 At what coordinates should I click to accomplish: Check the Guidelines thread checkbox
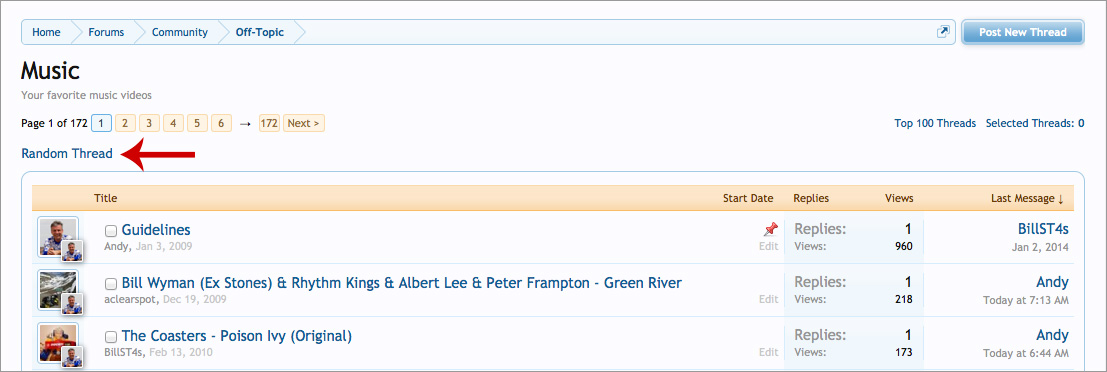111,231
